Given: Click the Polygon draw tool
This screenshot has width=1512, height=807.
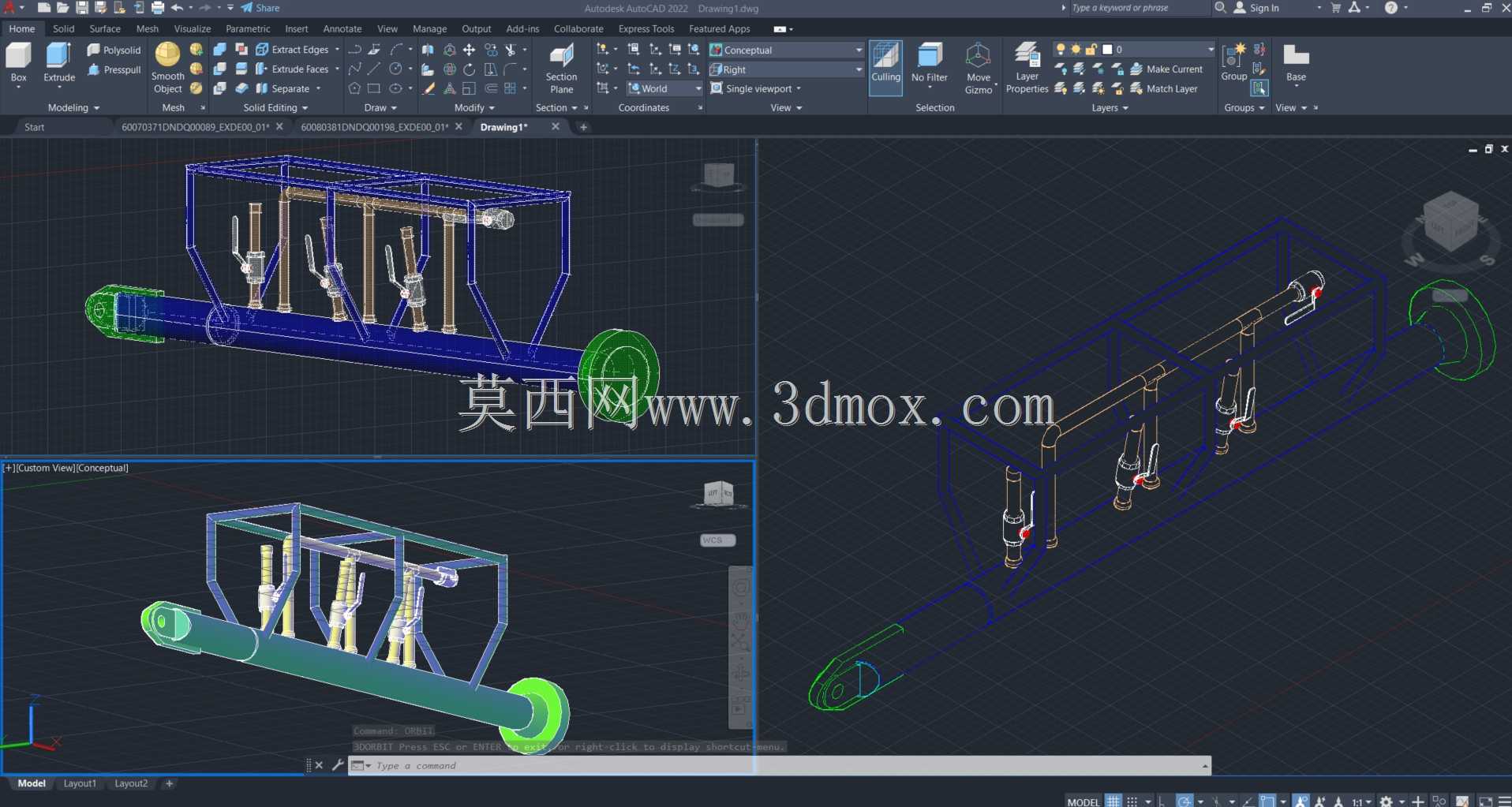Looking at the screenshot, I should (354, 88).
